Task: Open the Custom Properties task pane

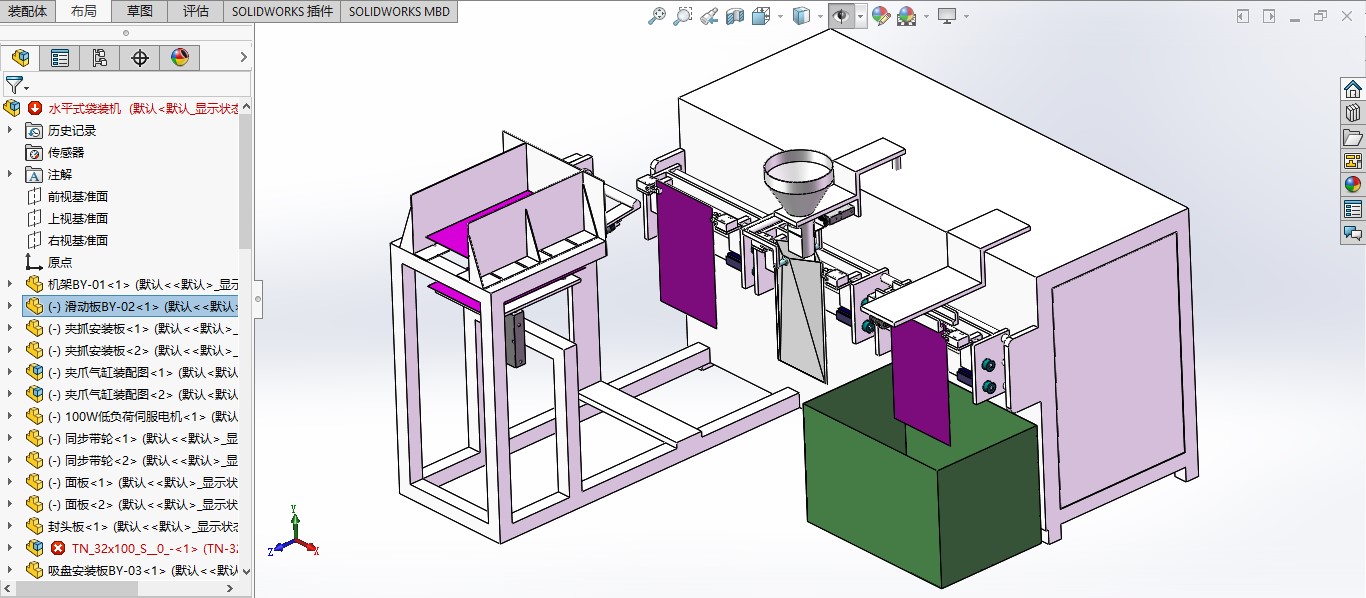Action: pos(1353,209)
